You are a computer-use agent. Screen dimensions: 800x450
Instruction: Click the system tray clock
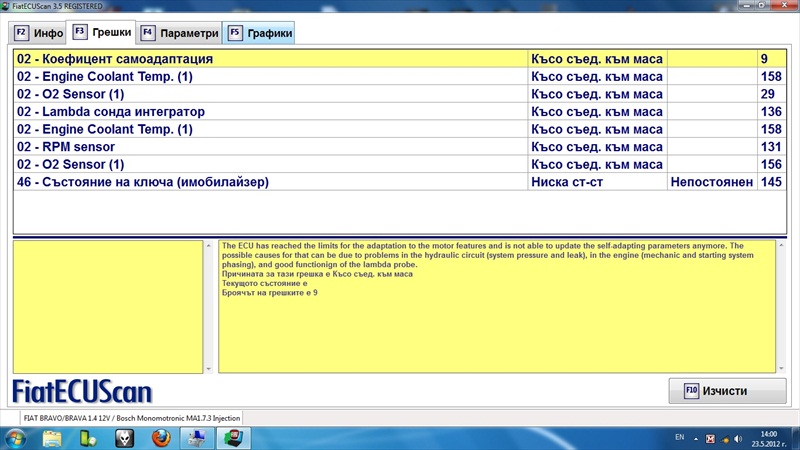point(768,437)
